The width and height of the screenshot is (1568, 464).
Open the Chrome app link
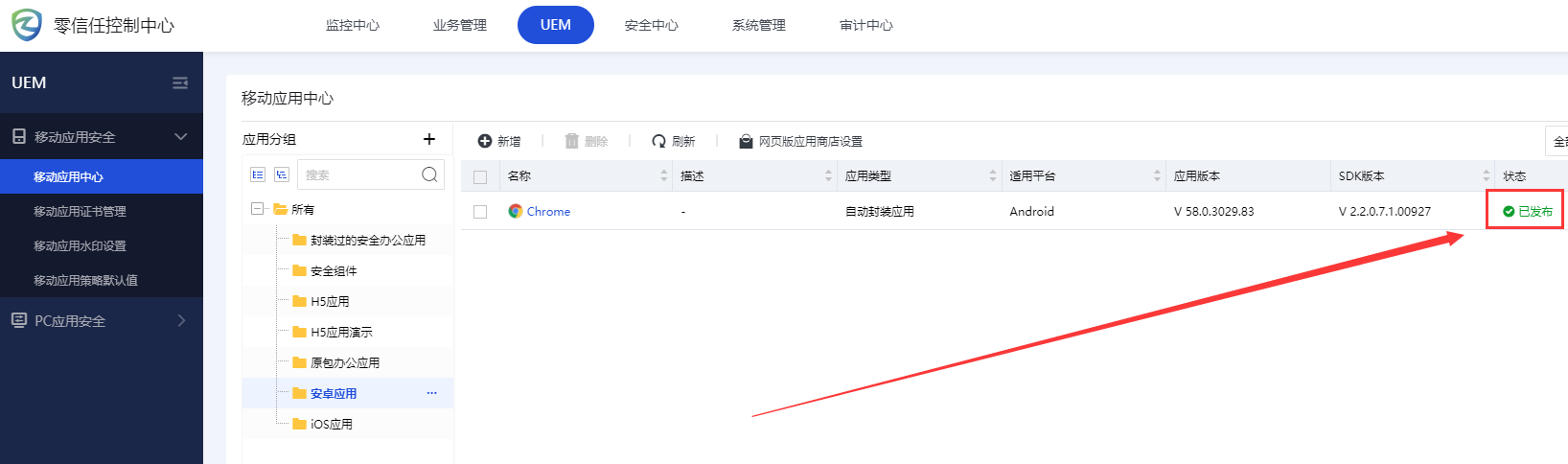[x=548, y=212]
